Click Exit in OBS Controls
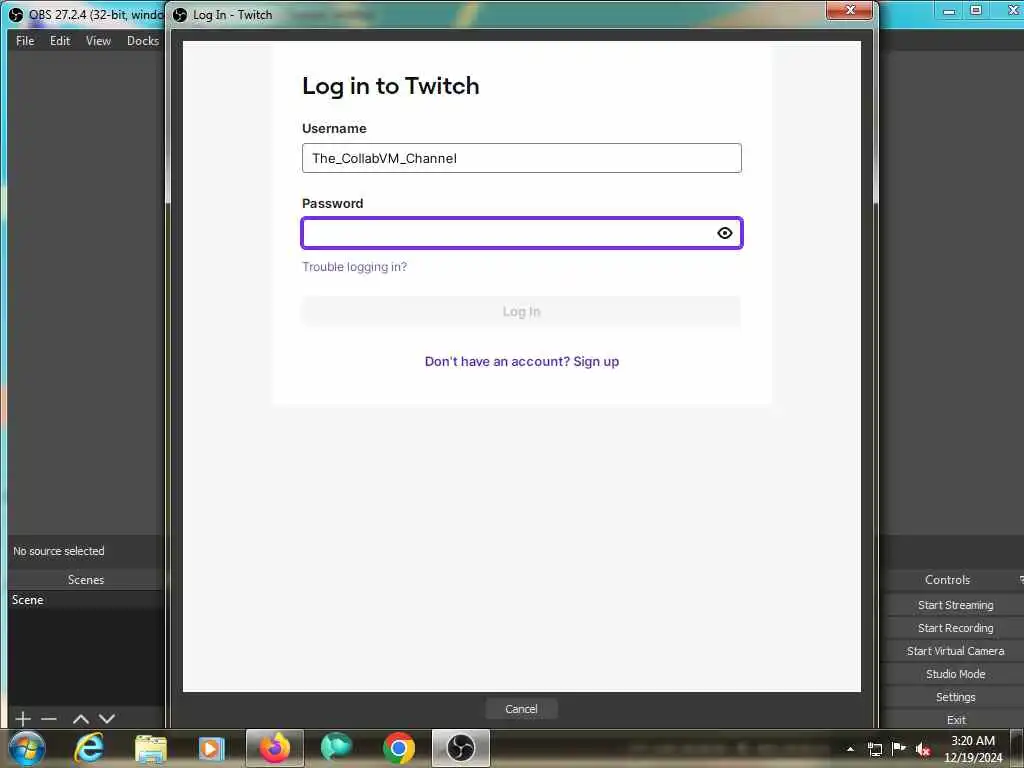 [955, 720]
